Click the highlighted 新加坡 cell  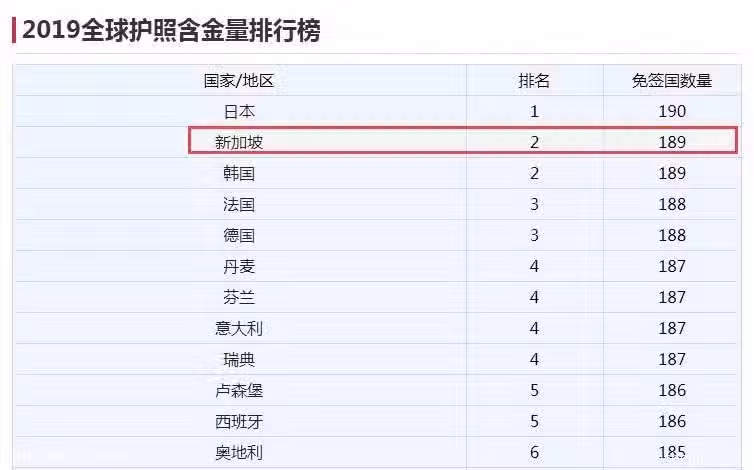pos(239,142)
